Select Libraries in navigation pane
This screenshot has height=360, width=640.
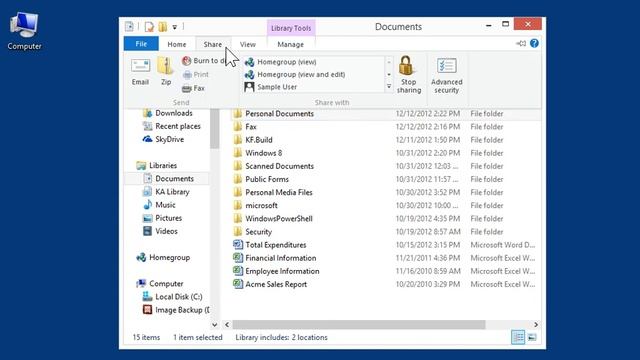pos(157,165)
